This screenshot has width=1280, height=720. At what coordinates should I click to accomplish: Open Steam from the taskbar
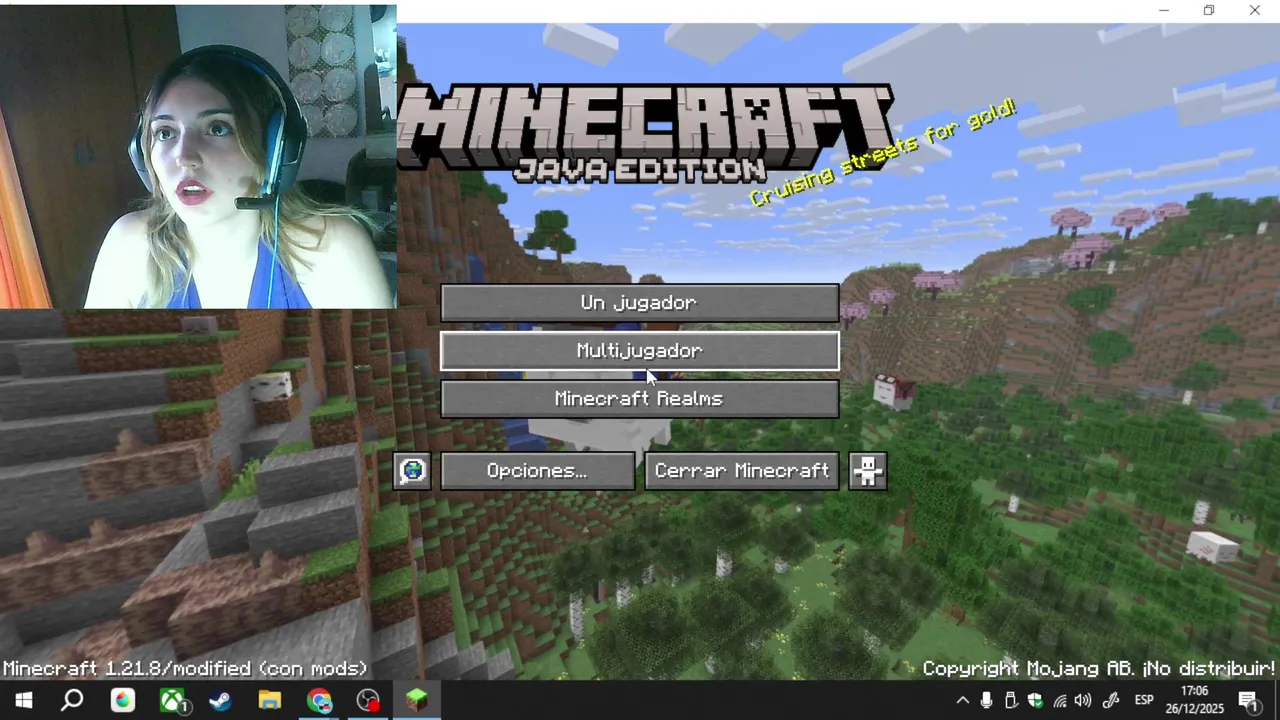(x=220, y=701)
